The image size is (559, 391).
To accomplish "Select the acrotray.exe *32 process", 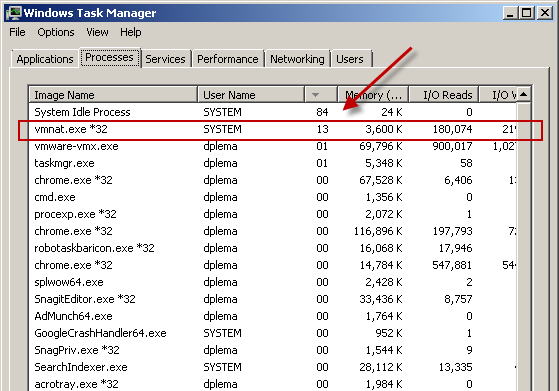I will pyautogui.click(x=273, y=384).
